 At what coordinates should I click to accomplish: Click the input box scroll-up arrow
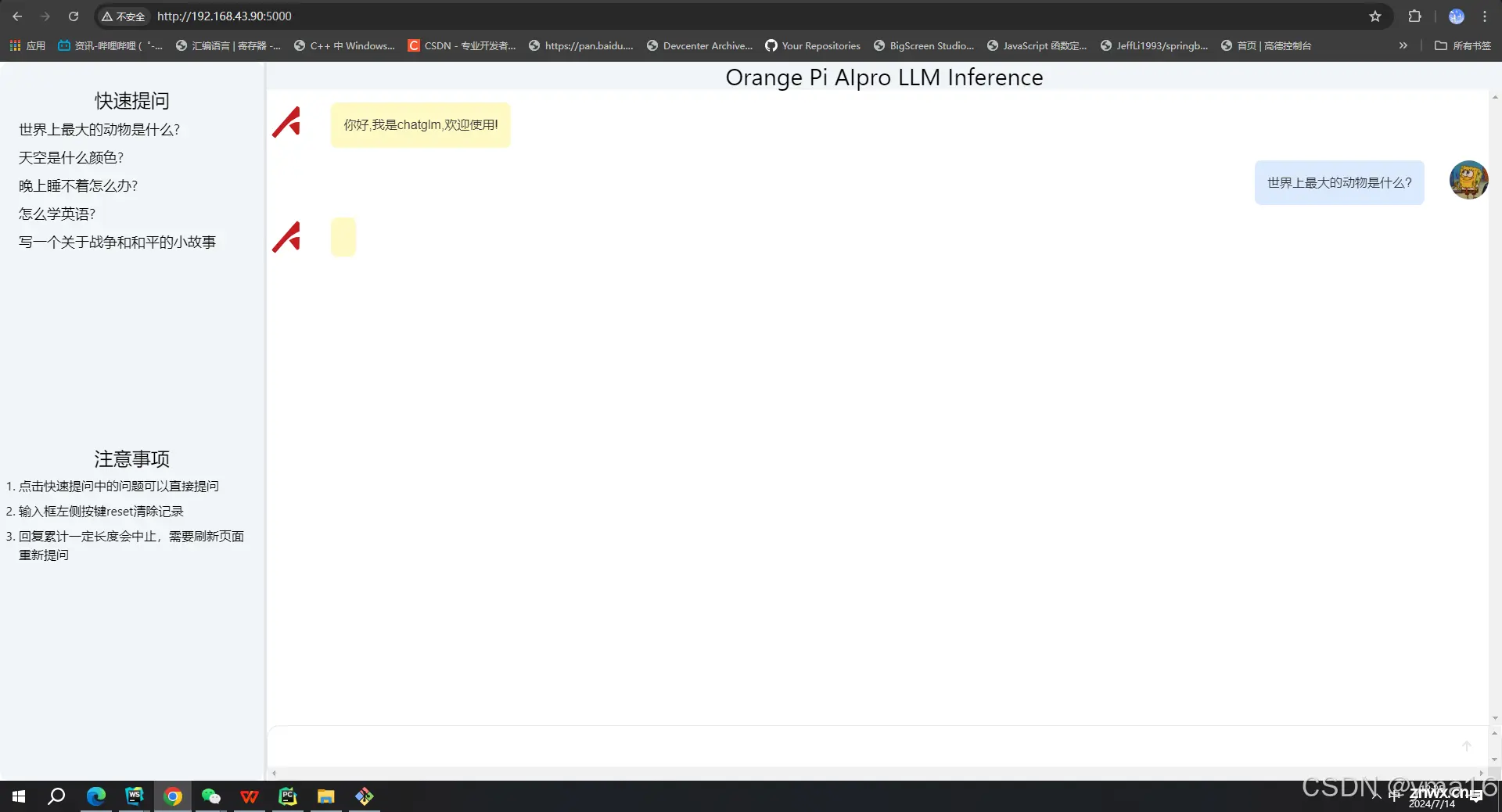coord(1495,734)
